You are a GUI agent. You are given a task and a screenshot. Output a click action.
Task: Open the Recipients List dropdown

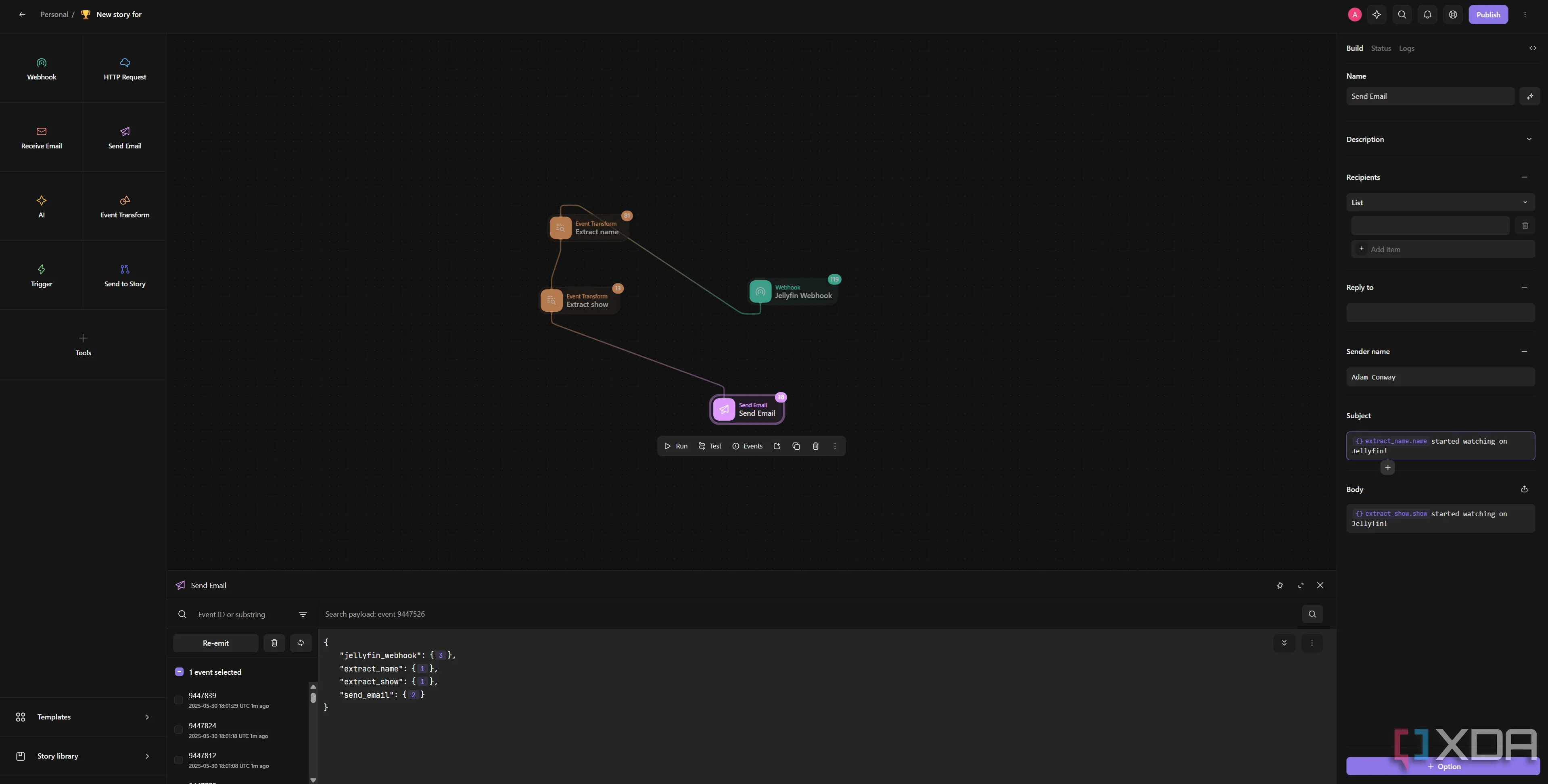(1440, 202)
